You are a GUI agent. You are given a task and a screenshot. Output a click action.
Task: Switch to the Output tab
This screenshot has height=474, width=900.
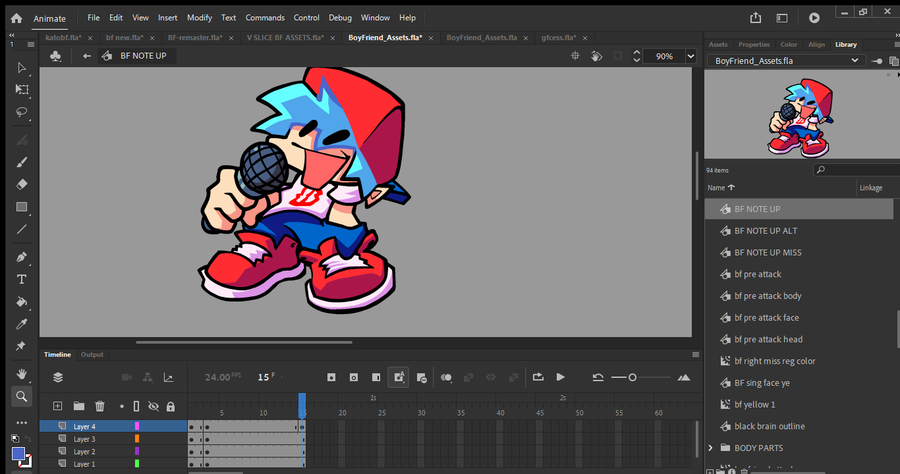click(x=92, y=355)
